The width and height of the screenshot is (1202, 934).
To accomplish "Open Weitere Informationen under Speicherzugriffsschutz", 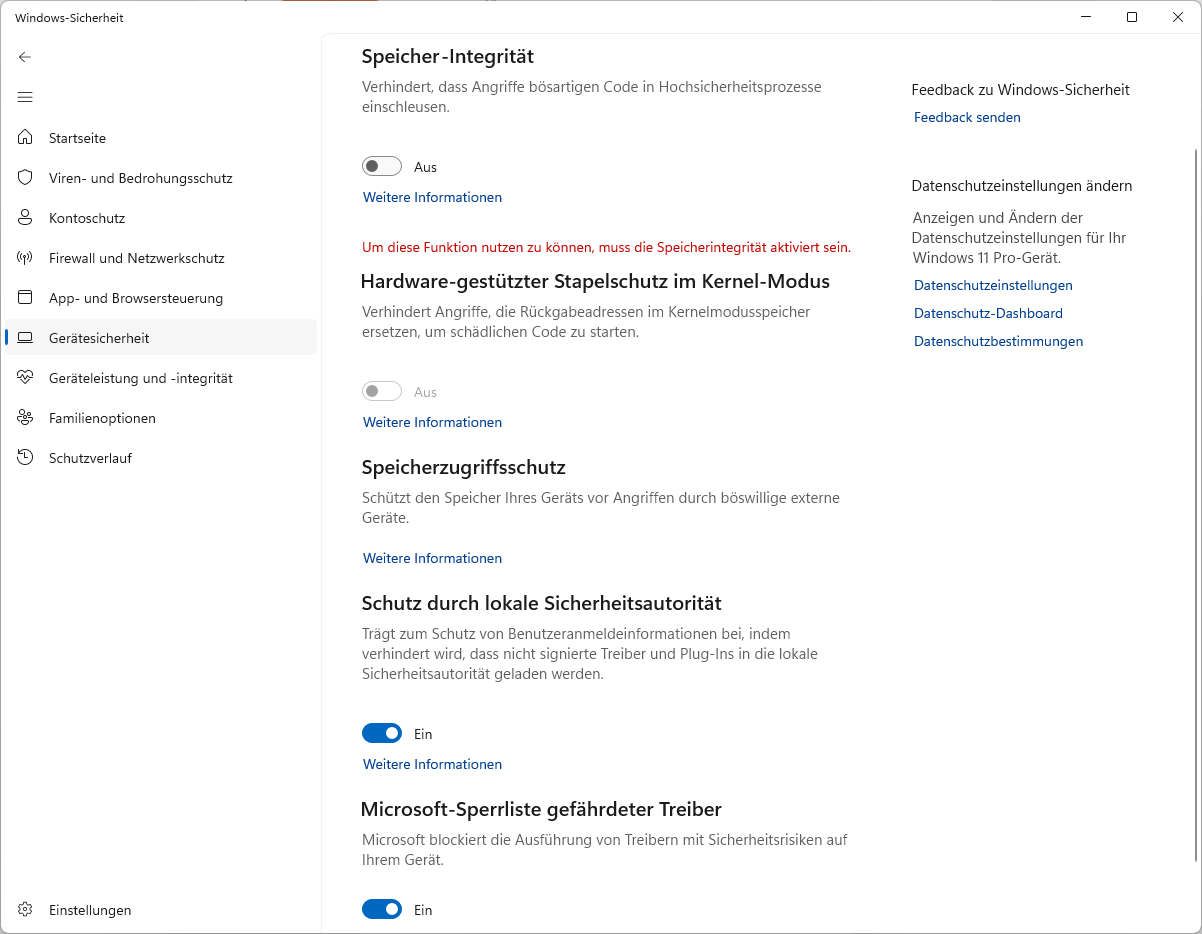I will coord(432,558).
